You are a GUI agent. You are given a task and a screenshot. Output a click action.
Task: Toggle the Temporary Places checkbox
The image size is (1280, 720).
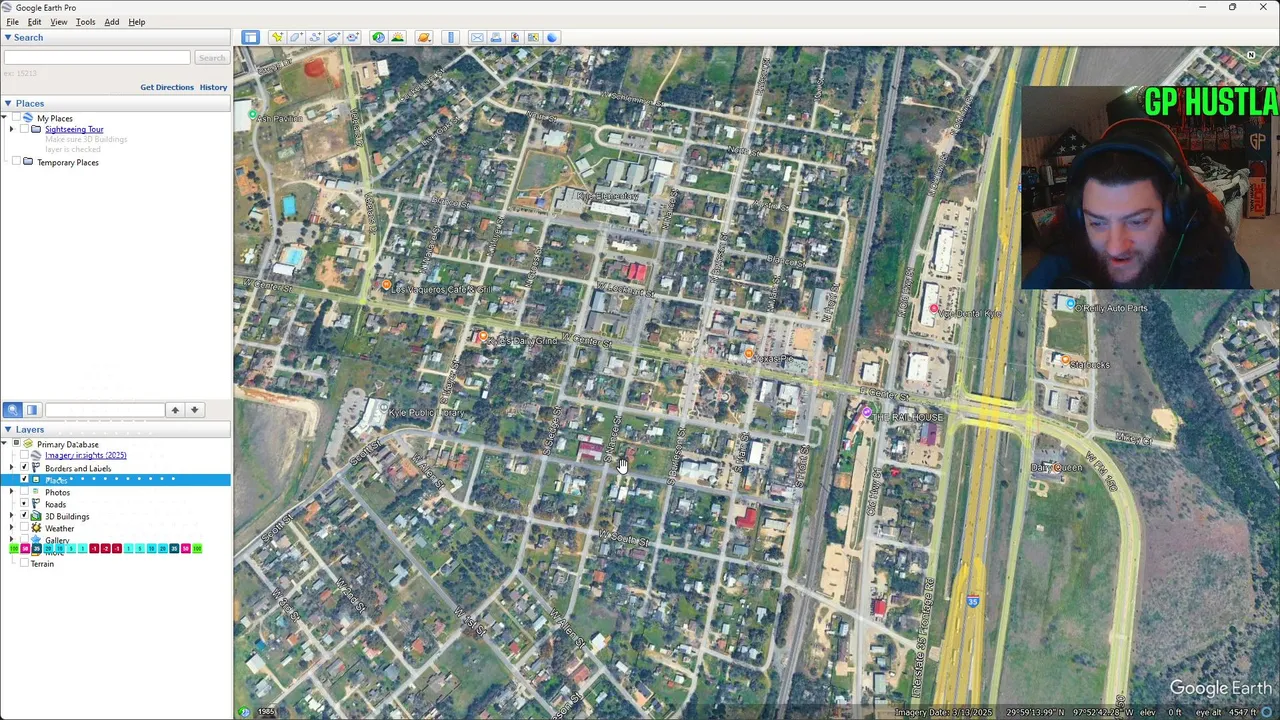pos(15,162)
